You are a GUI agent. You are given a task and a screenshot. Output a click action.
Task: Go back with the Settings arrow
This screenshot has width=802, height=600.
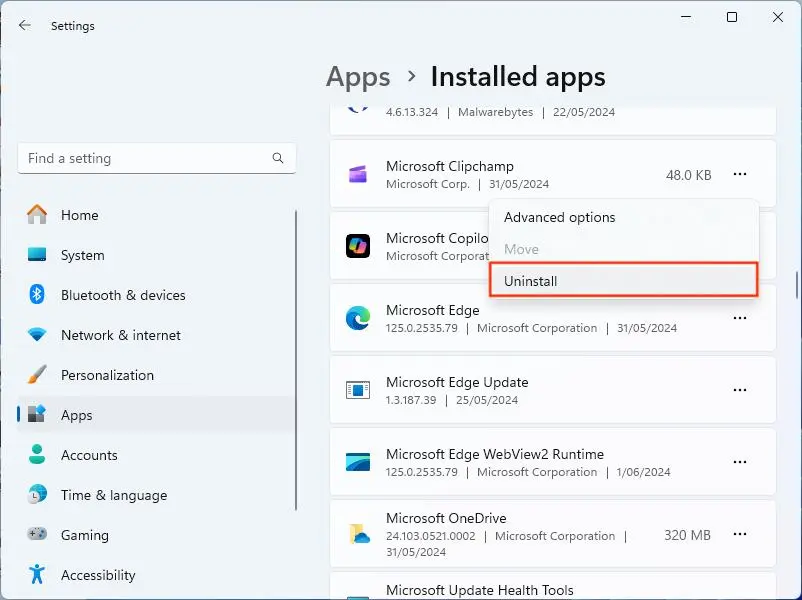(x=25, y=26)
